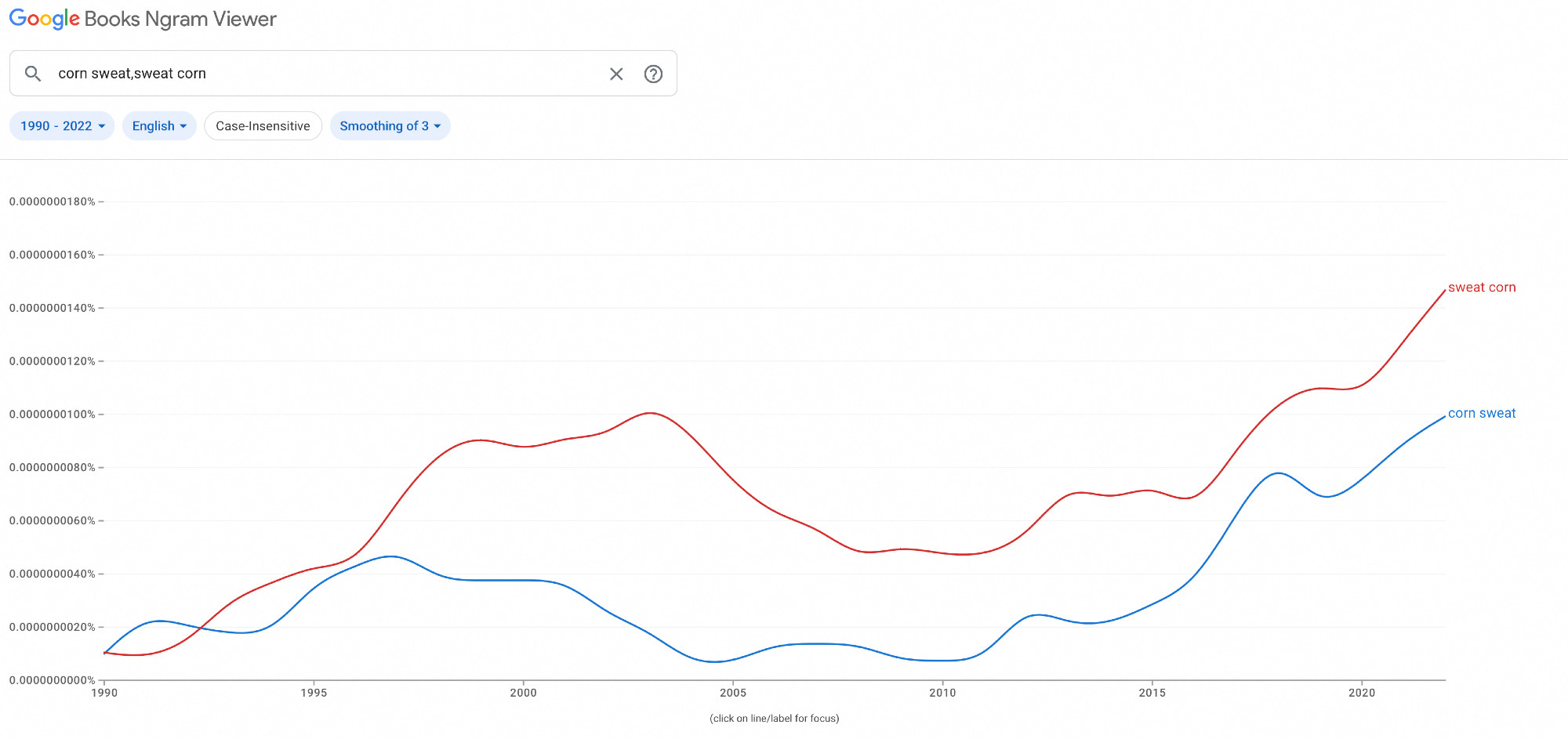Click the search magnifier icon
1568x739 pixels.
coord(32,74)
